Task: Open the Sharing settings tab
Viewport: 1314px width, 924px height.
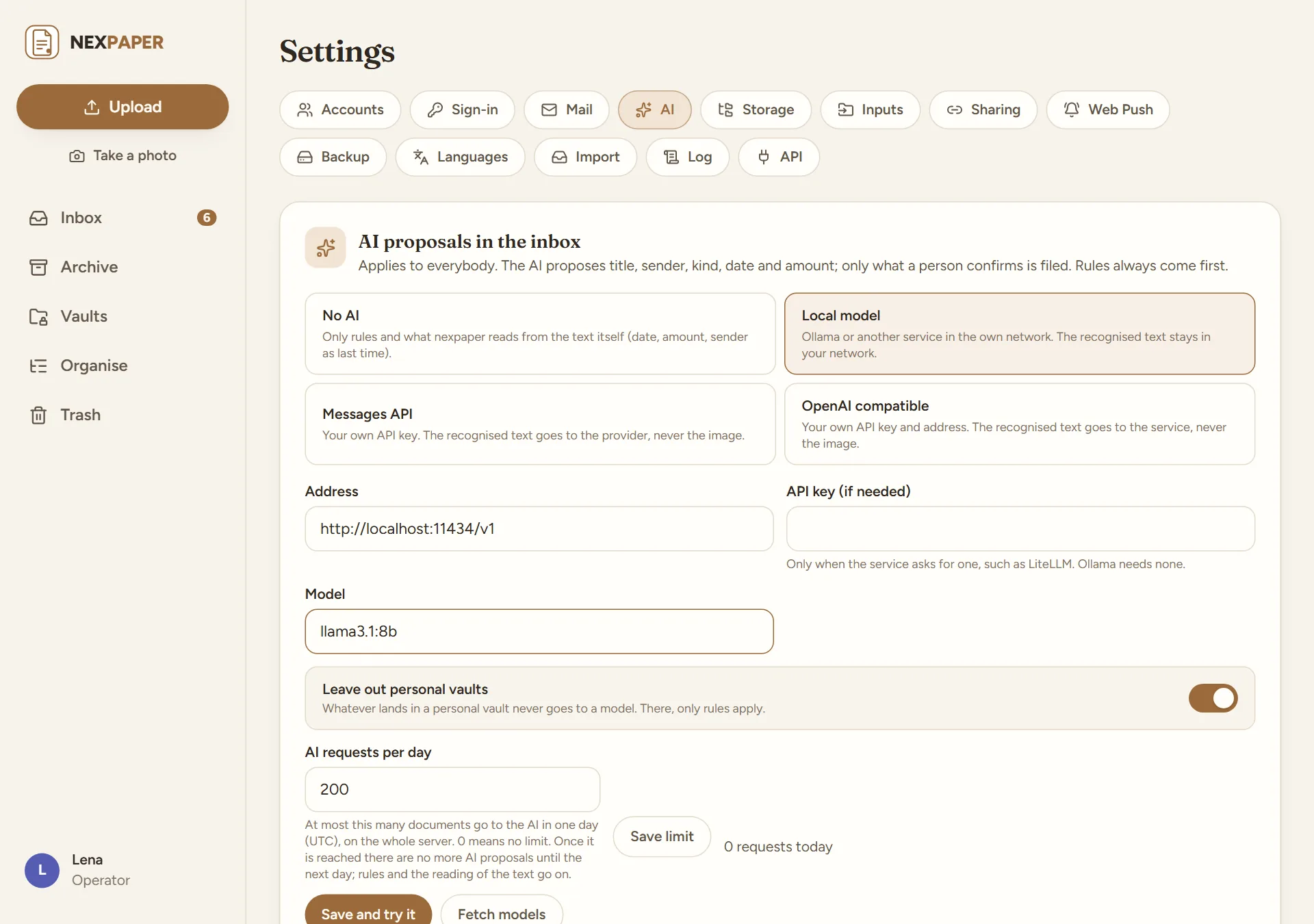Action: pyautogui.click(x=983, y=110)
